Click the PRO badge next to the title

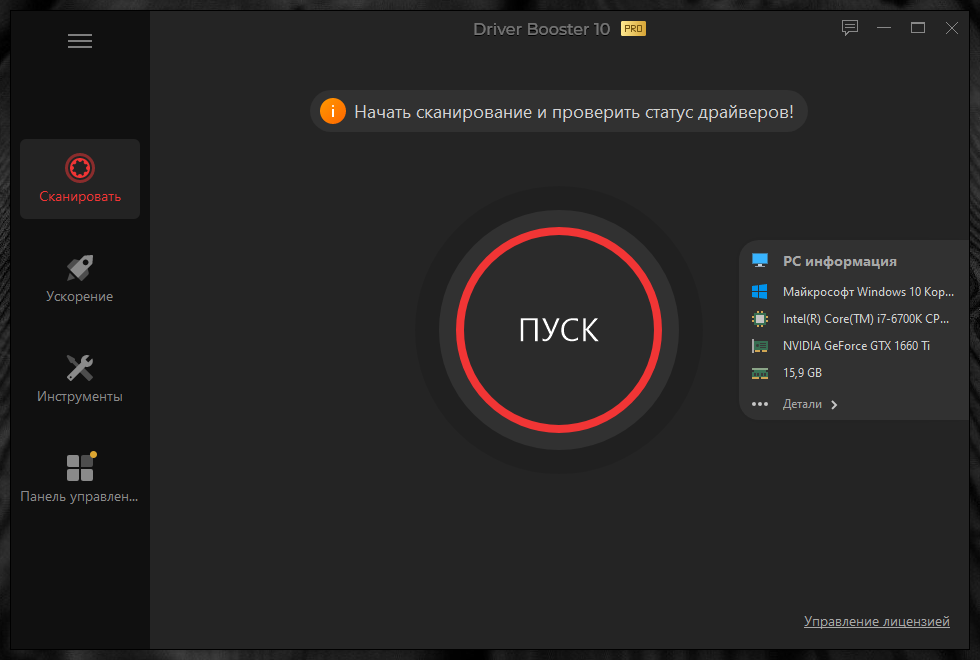pos(632,28)
